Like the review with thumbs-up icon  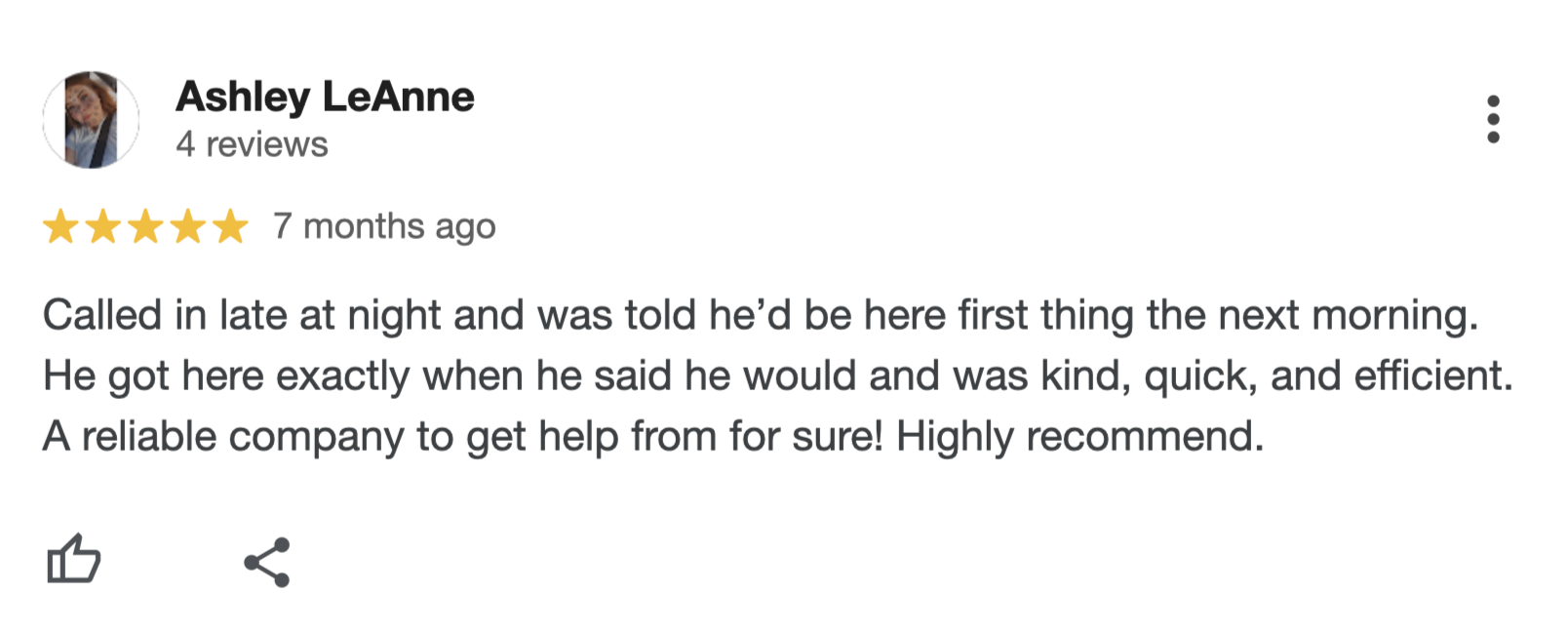[74, 560]
